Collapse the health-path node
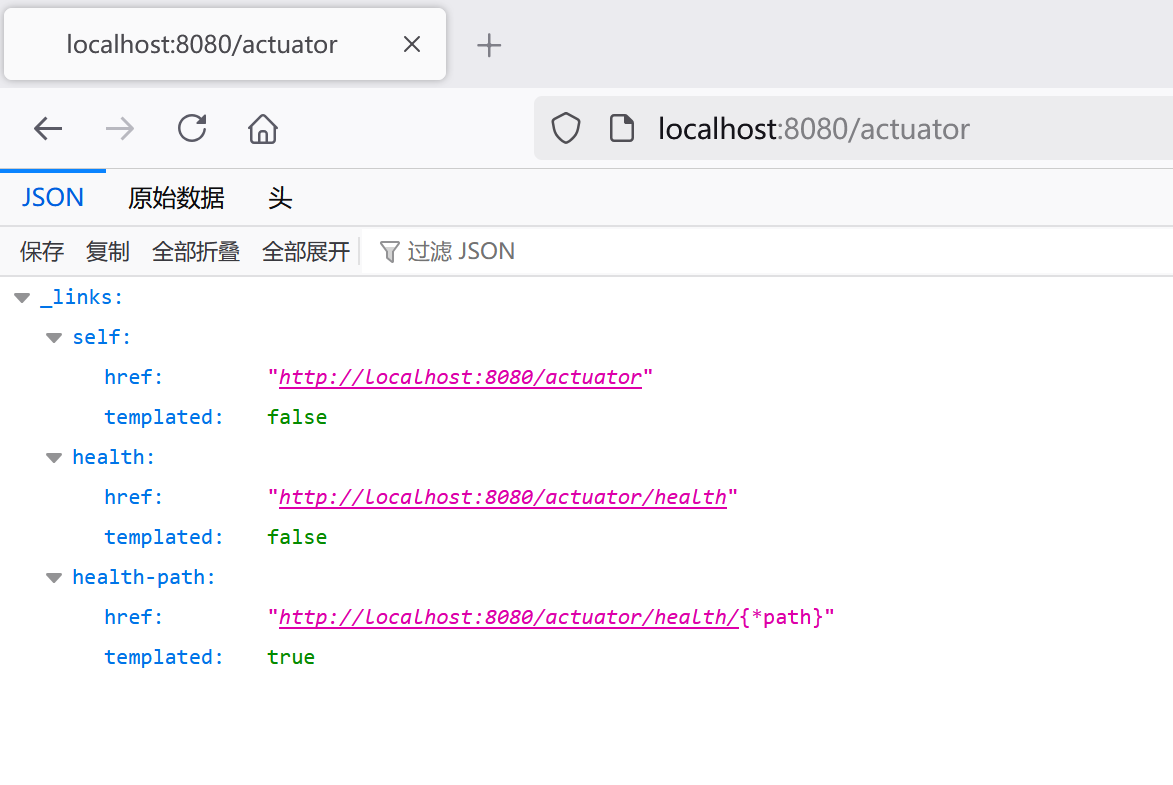This screenshot has height=785, width=1173. point(53,577)
